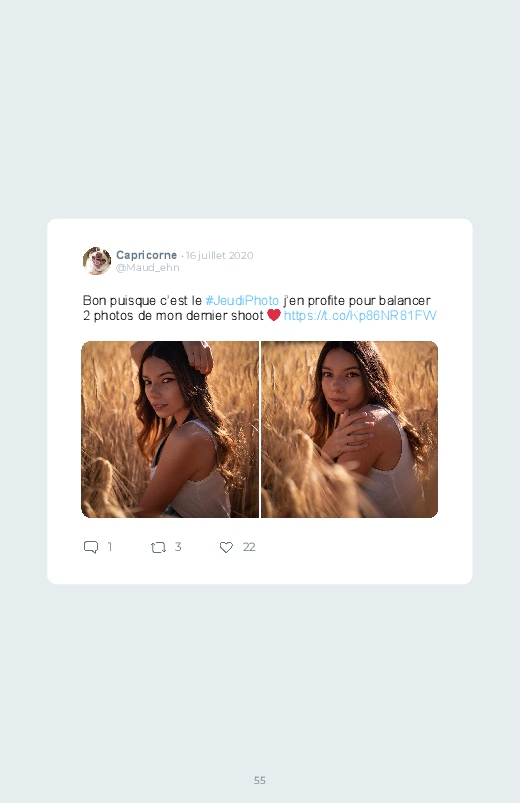Viewport: 520px width, 803px height.
Task: Click page number 55
Action: tap(260, 780)
